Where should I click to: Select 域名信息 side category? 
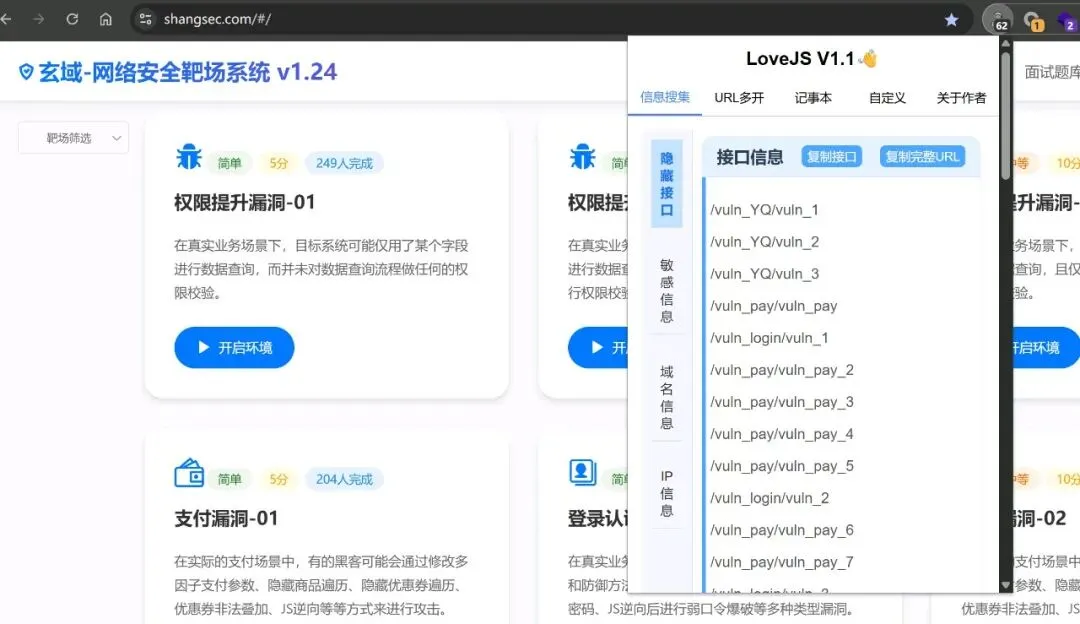point(667,397)
